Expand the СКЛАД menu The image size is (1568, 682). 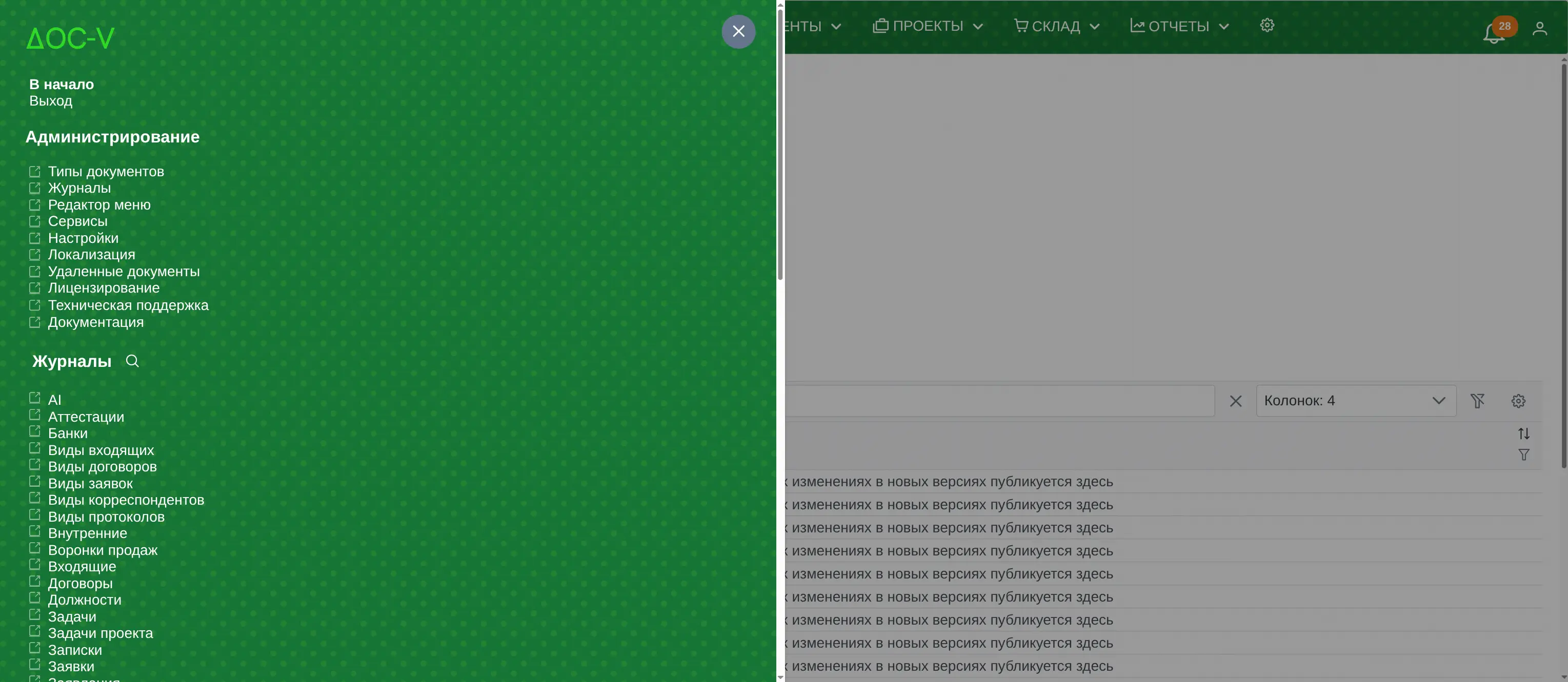coord(1056,26)
